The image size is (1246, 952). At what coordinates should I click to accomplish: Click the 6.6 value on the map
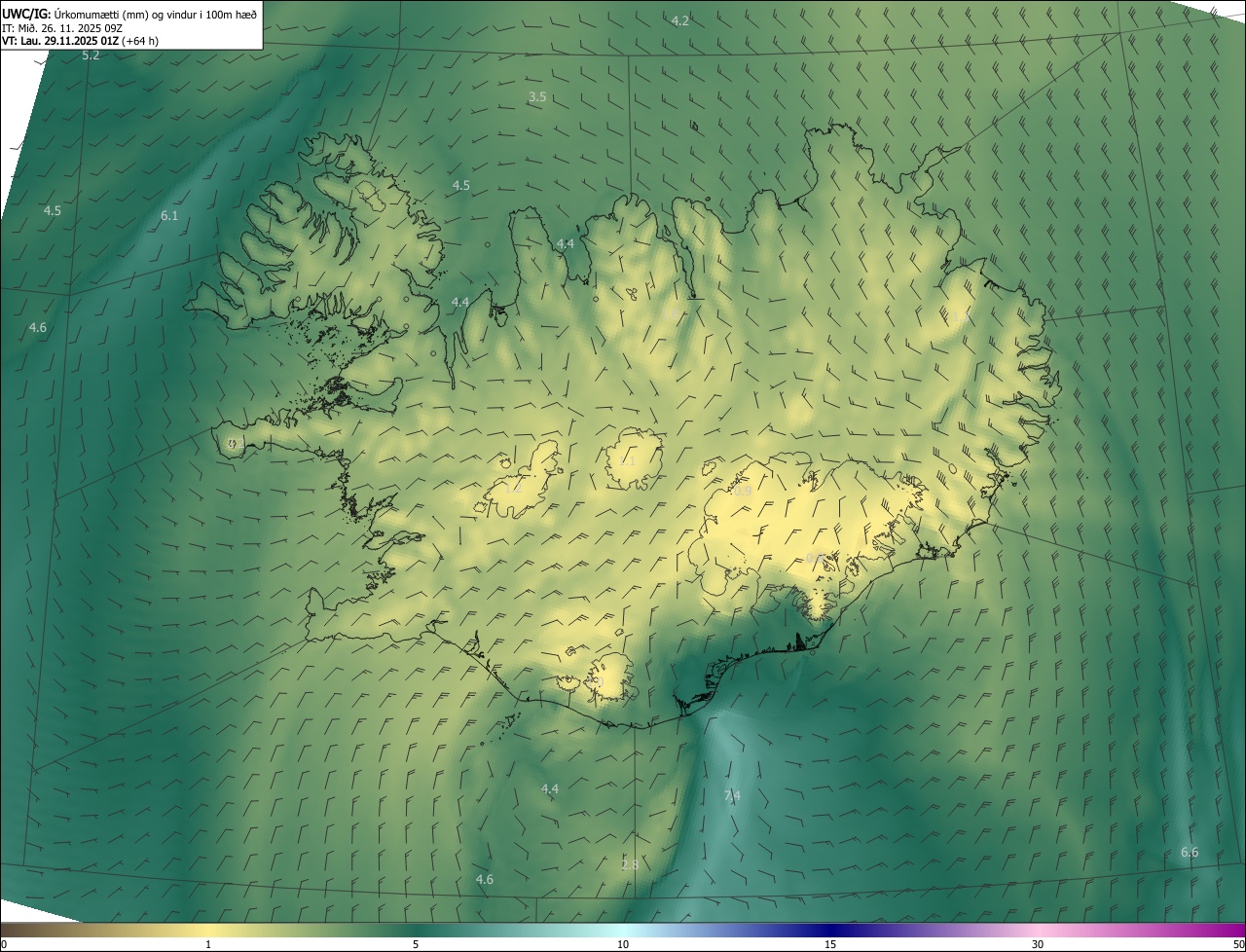coord(1190,852)
